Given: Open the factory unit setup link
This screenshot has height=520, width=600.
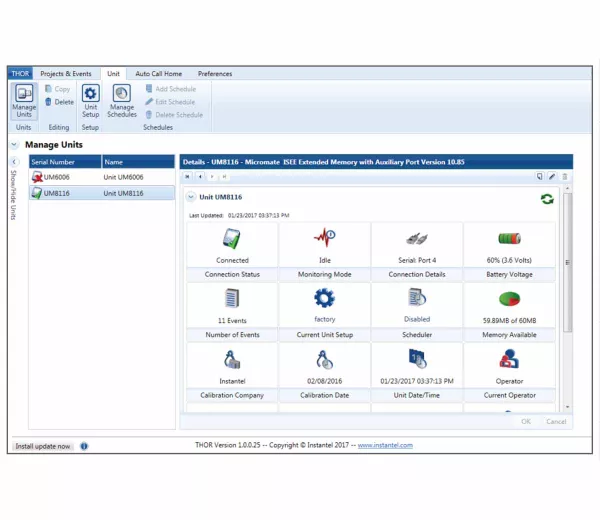Looking at the screenshot, I should 324,319.
